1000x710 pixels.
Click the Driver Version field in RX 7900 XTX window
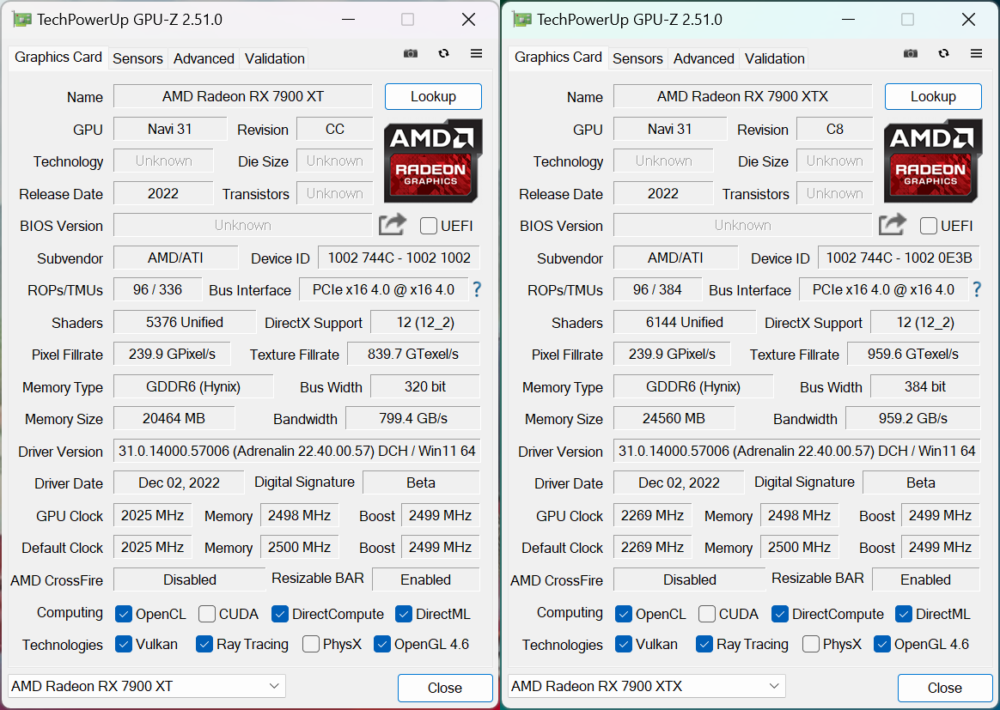tap(797, 451)
